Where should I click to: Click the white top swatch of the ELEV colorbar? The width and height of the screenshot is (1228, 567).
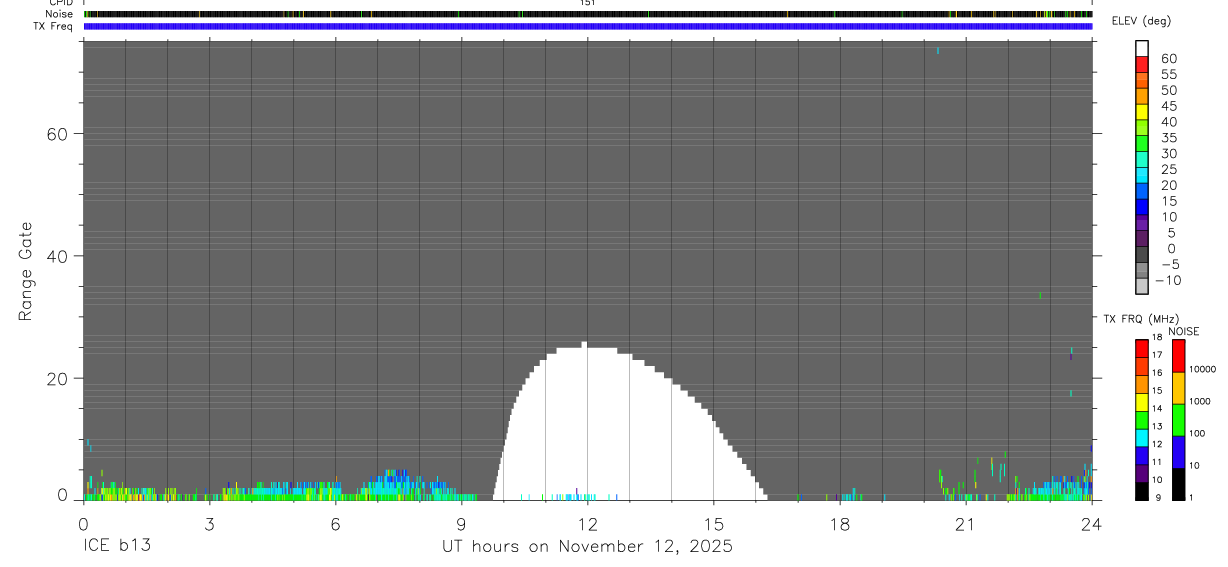point(1142,49)
